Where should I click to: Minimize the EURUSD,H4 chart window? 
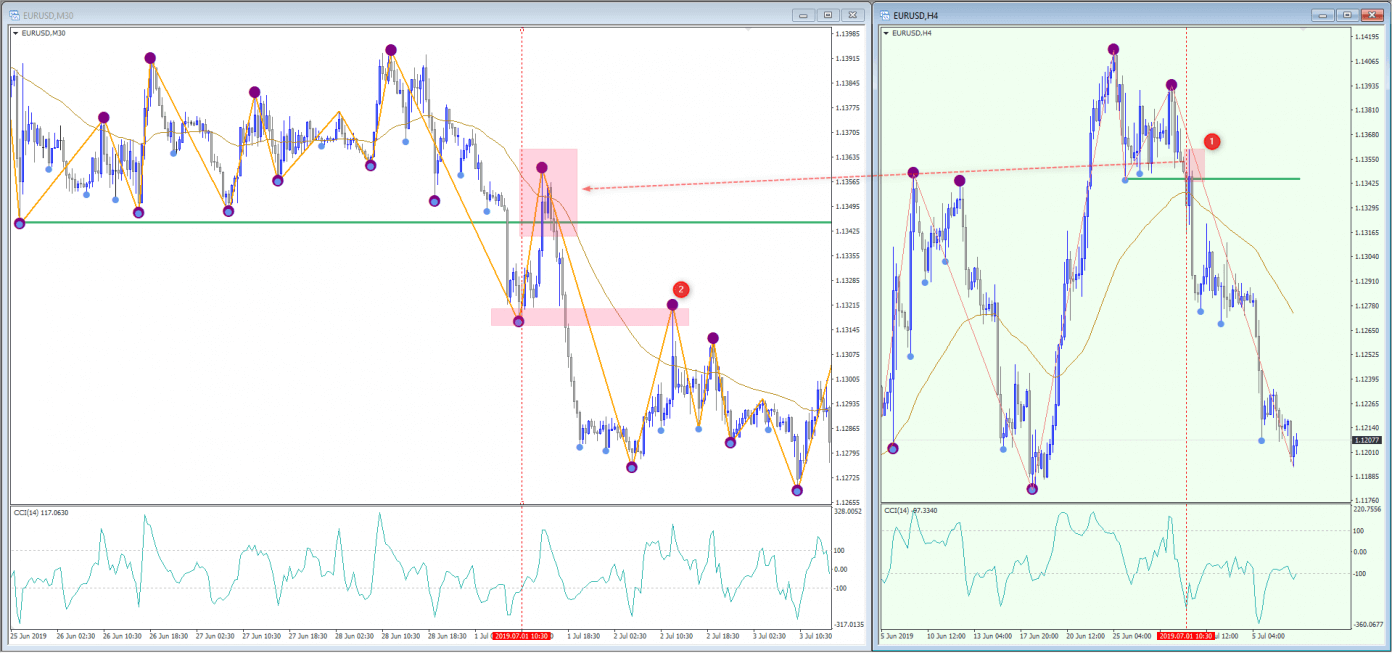click(1322, 15)
